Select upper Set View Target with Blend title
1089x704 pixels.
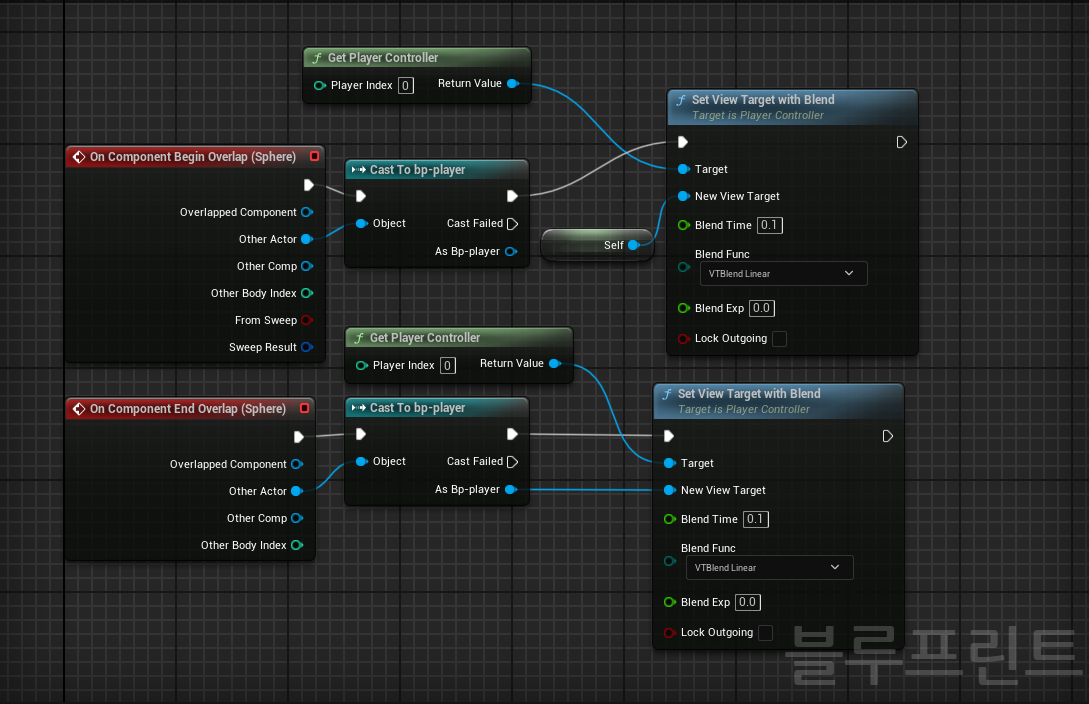click(763, 100)
